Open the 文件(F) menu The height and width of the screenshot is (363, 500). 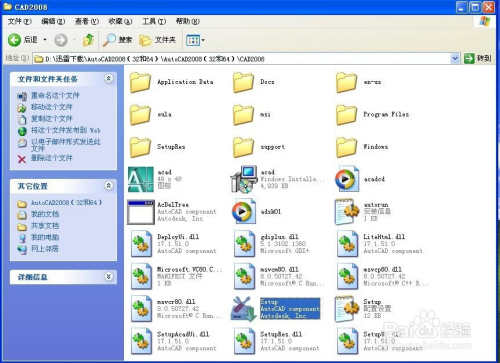19,22
